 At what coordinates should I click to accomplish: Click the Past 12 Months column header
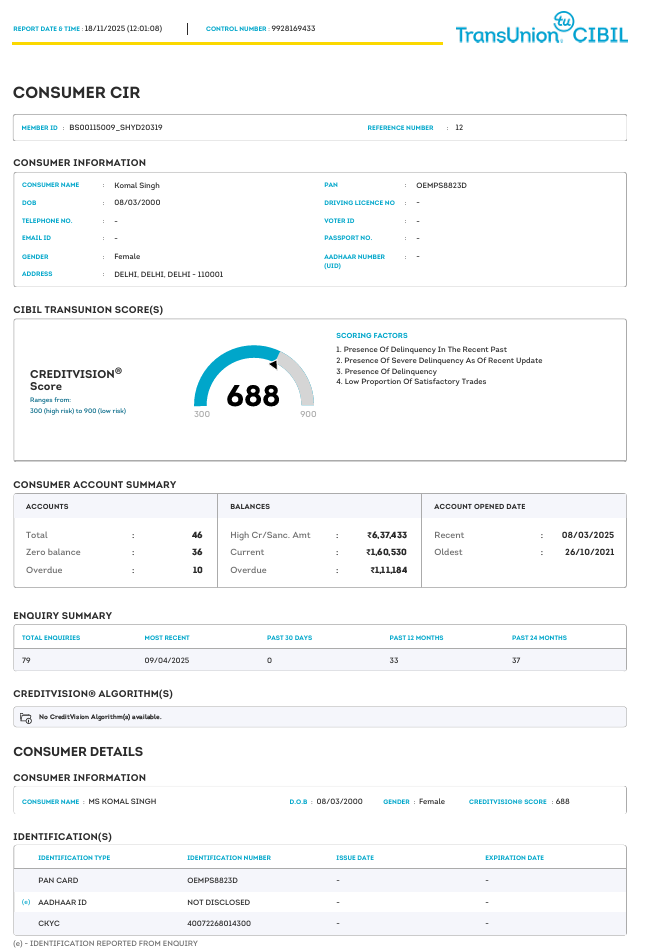pos(416,637)
